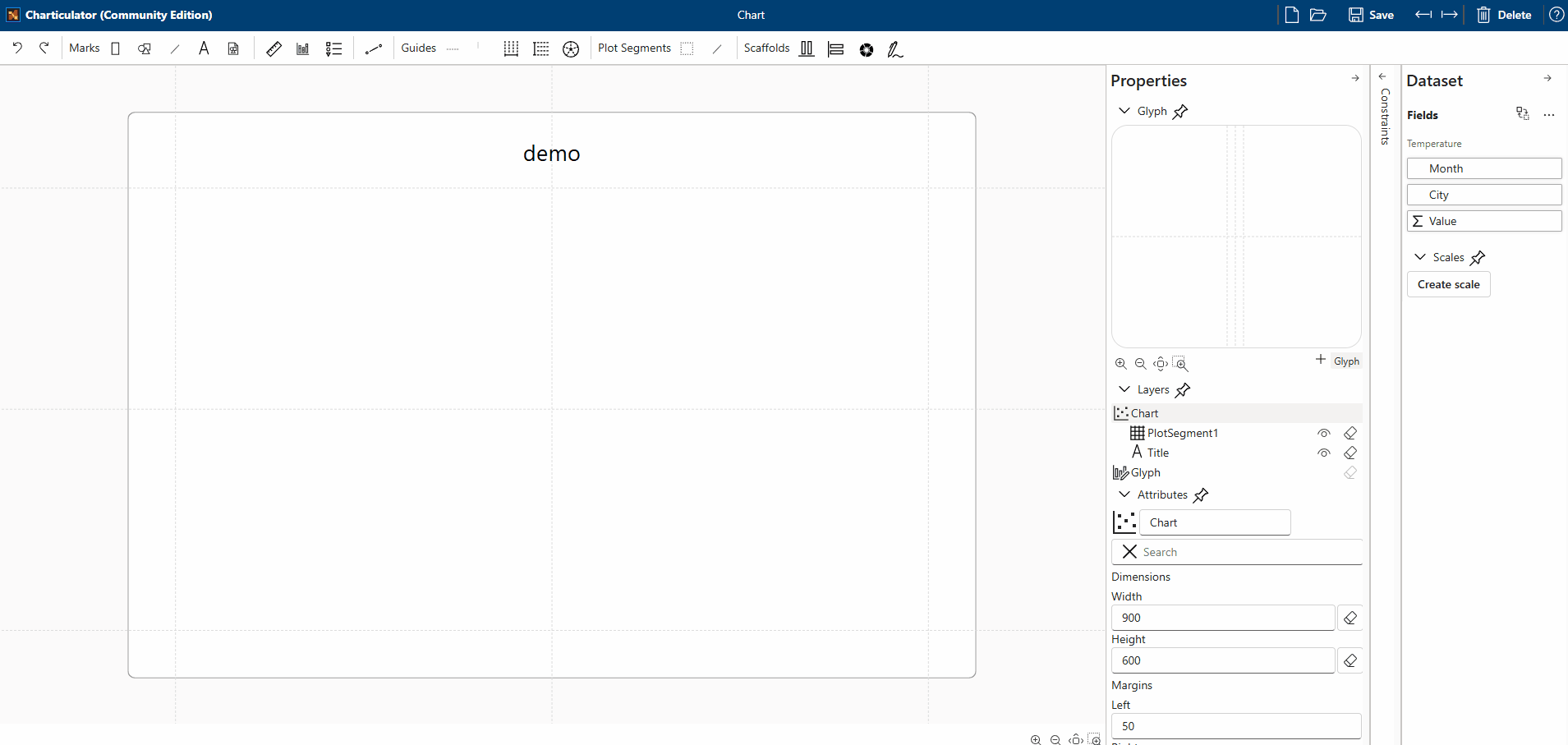Open the symbol shapes tool
Image resolution: width=1568 pixels, height=745 pixels.
145,48
